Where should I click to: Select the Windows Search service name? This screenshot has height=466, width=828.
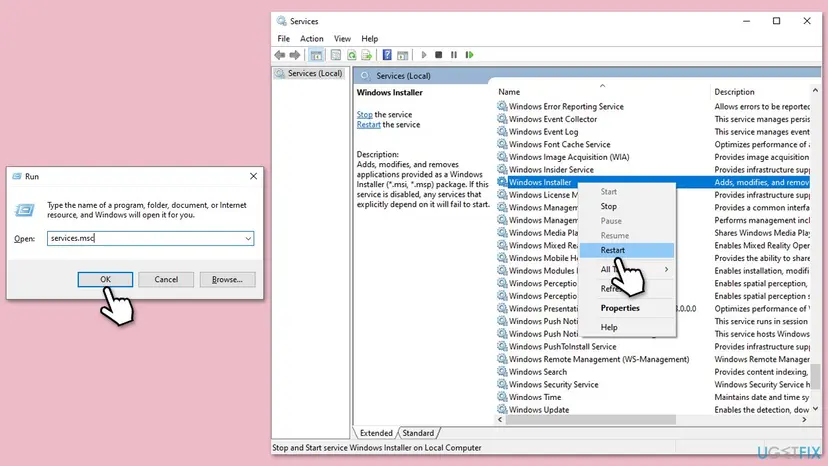pos(538,372)
